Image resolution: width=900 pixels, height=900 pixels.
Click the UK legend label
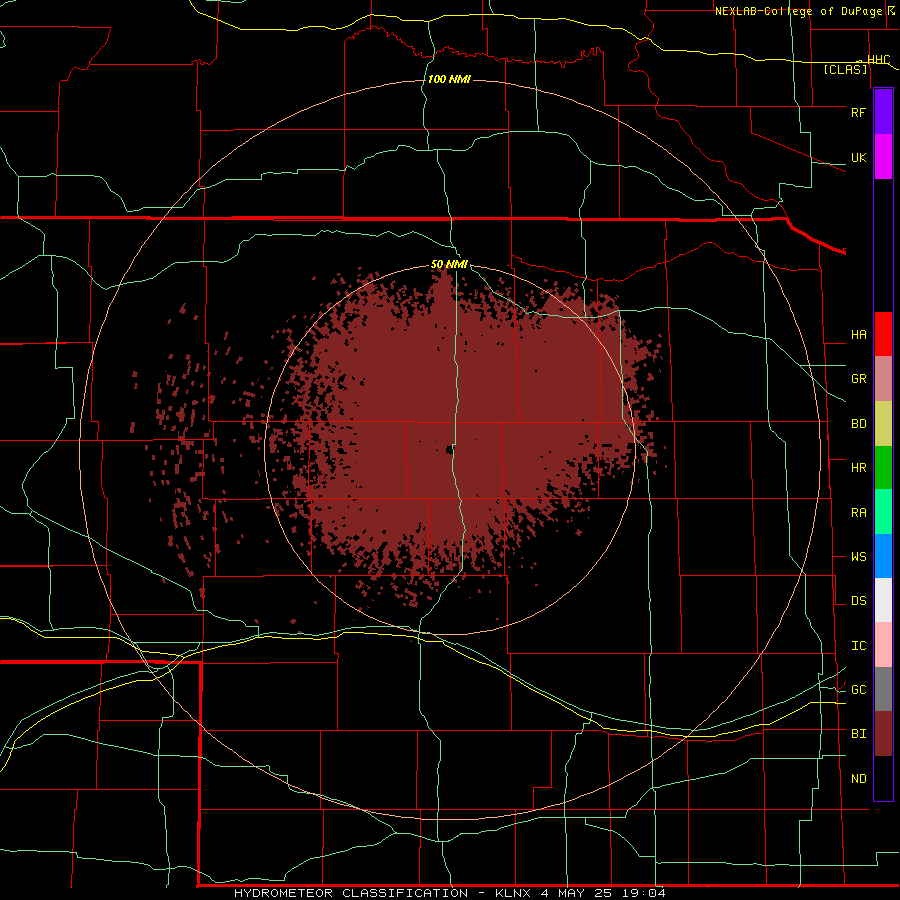(858, 157)
